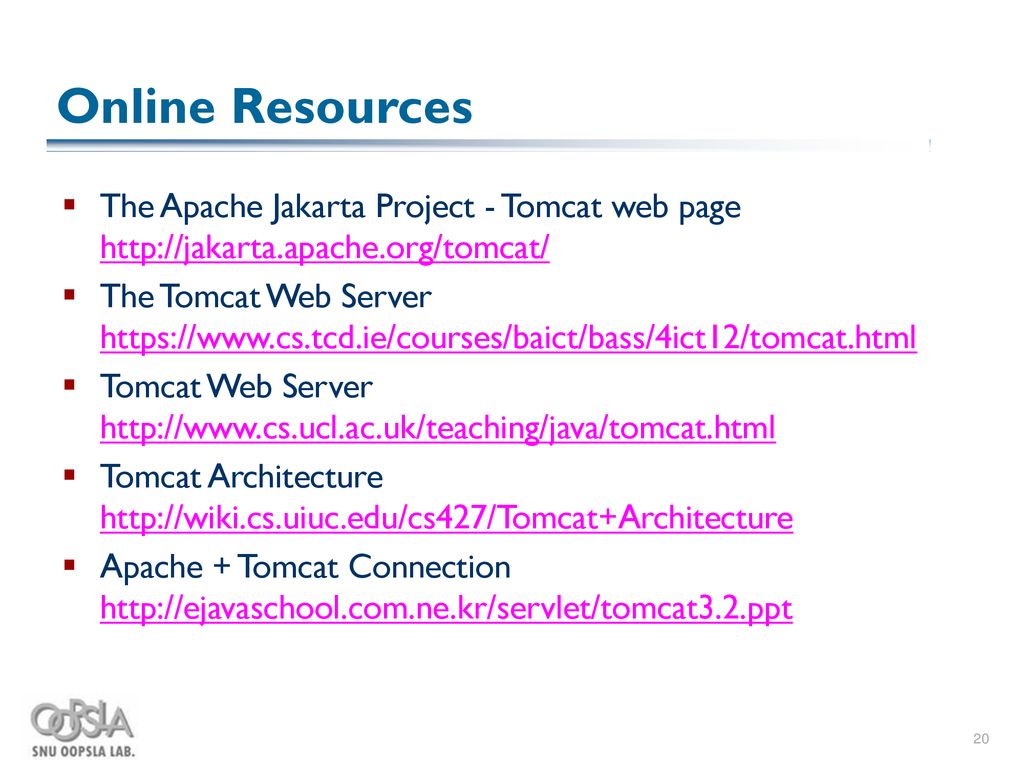The image size is (1024, 768).
Task: Click the slide number 20
Action: point(980,739)
